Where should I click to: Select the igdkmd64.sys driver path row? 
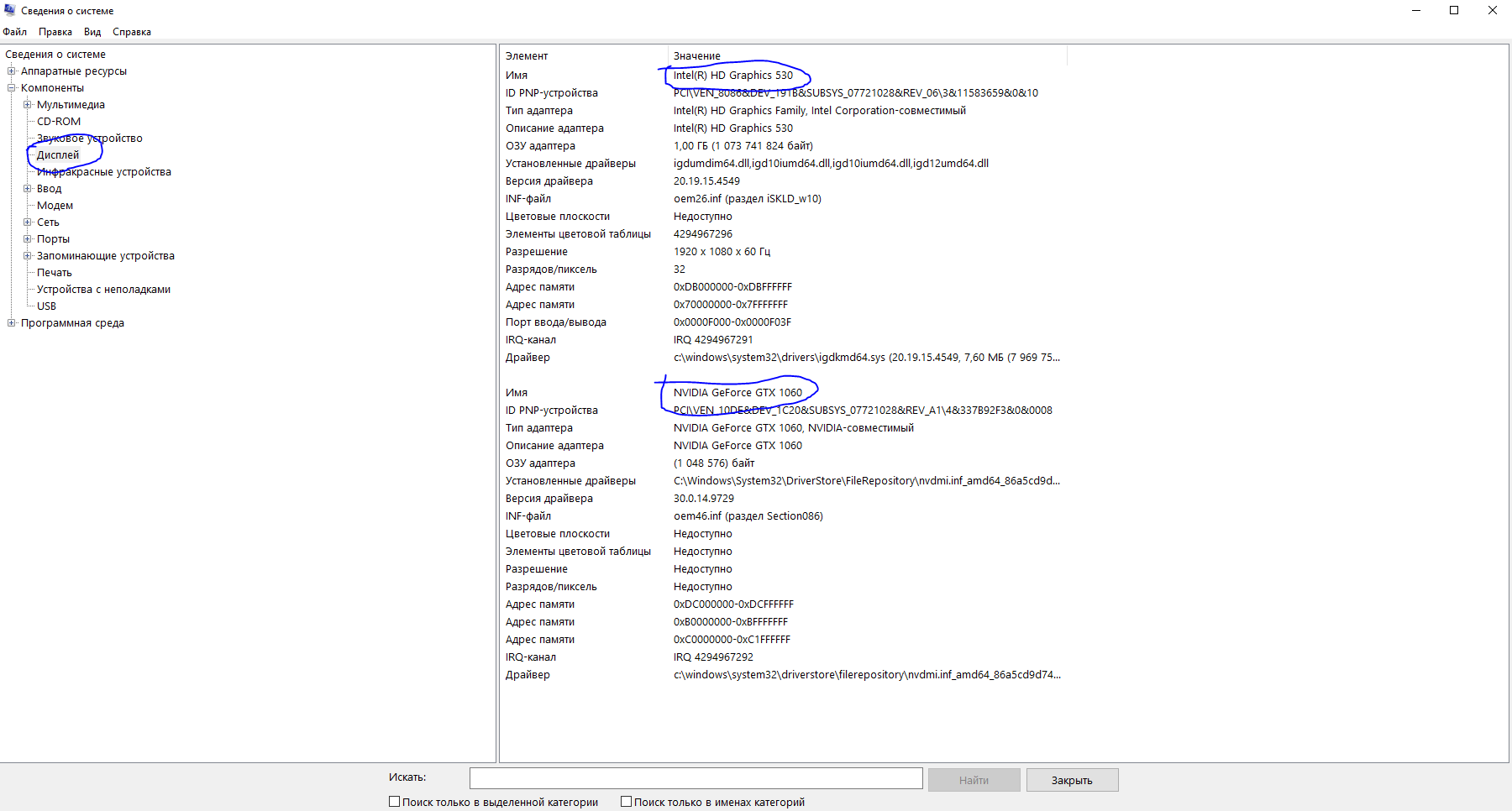pyautogui.click(x=781, y=358)
